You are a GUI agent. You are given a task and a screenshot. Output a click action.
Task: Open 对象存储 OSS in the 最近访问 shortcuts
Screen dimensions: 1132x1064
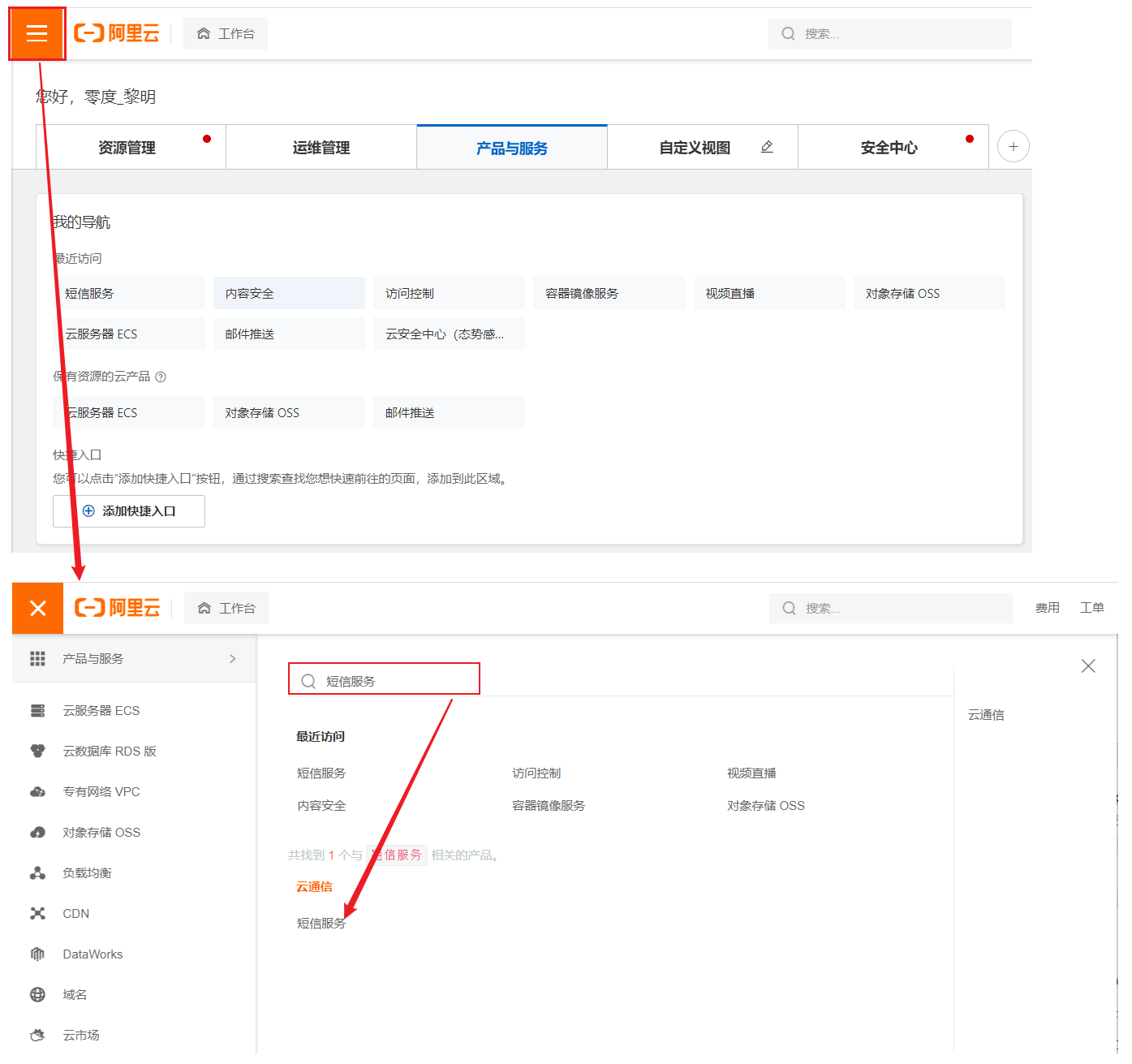click(x=928, y=294)
